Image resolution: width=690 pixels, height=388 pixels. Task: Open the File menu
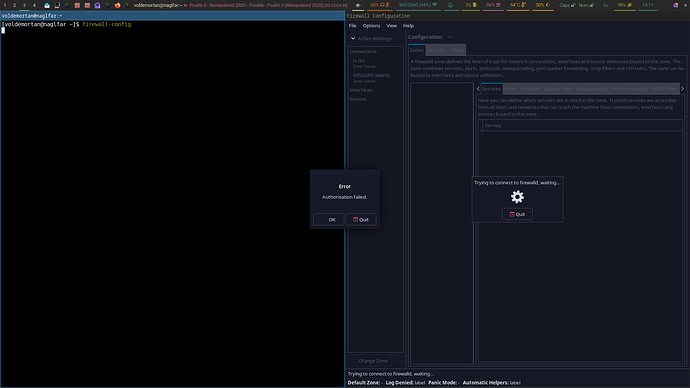tap(352, 26)
